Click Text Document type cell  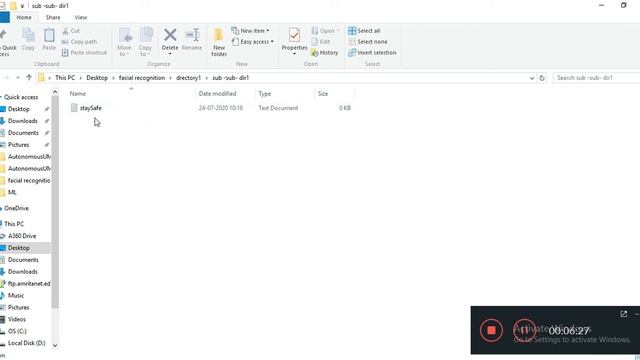pyautogui.click(x=278, y=108)
